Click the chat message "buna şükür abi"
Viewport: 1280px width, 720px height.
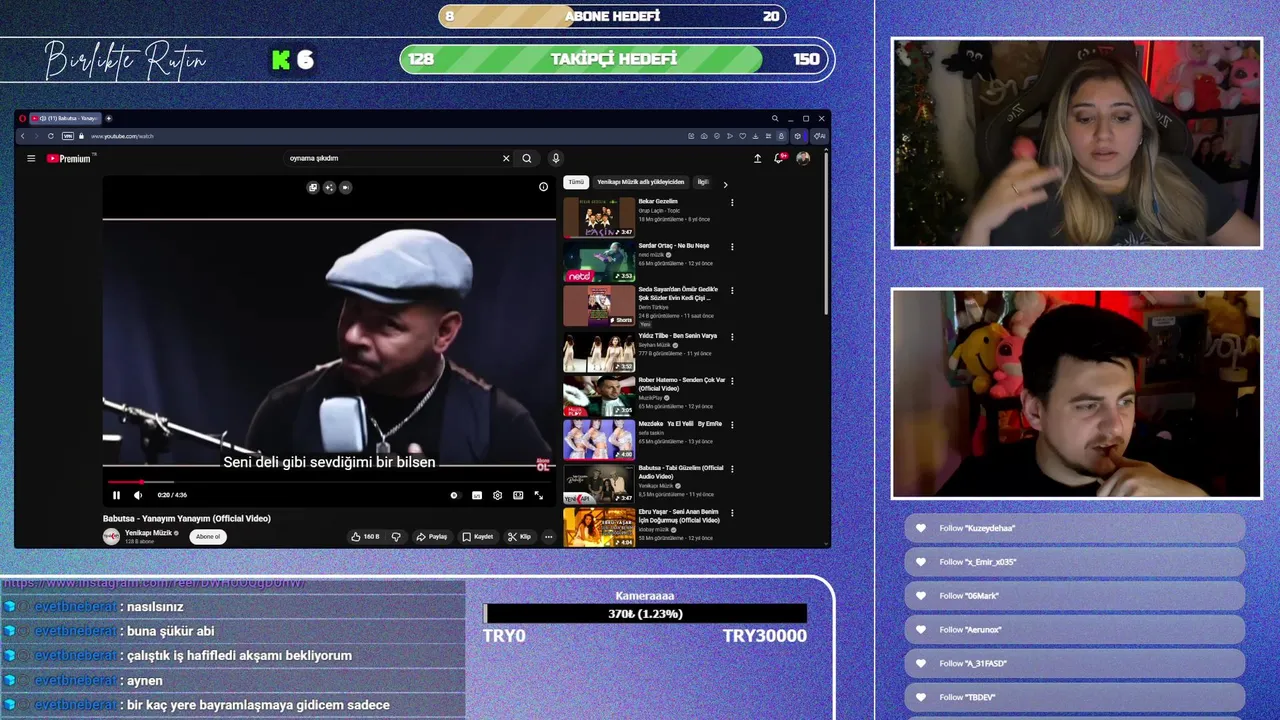click(171, 631)
